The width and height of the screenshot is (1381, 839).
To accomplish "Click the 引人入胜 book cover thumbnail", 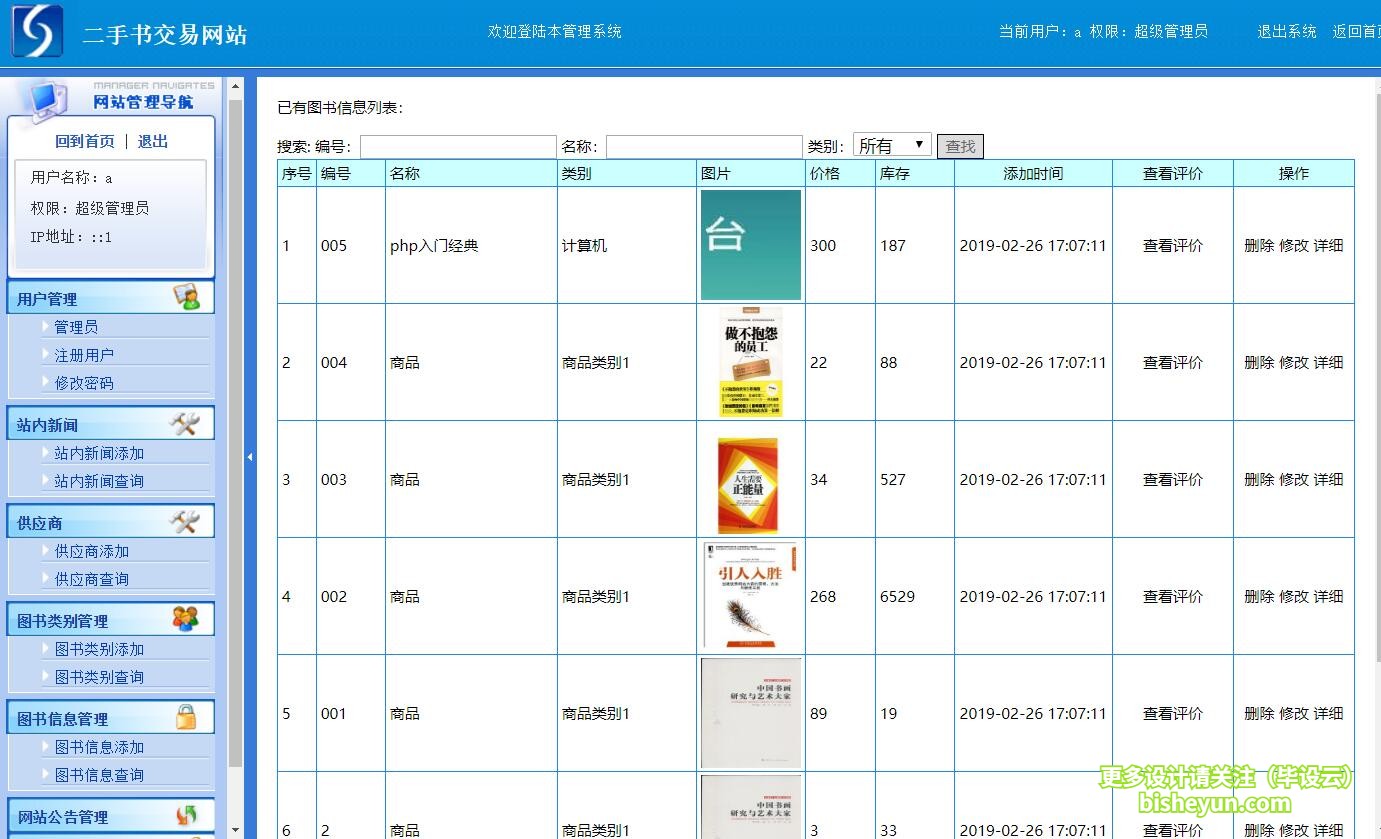I will (x=750, y=596).
